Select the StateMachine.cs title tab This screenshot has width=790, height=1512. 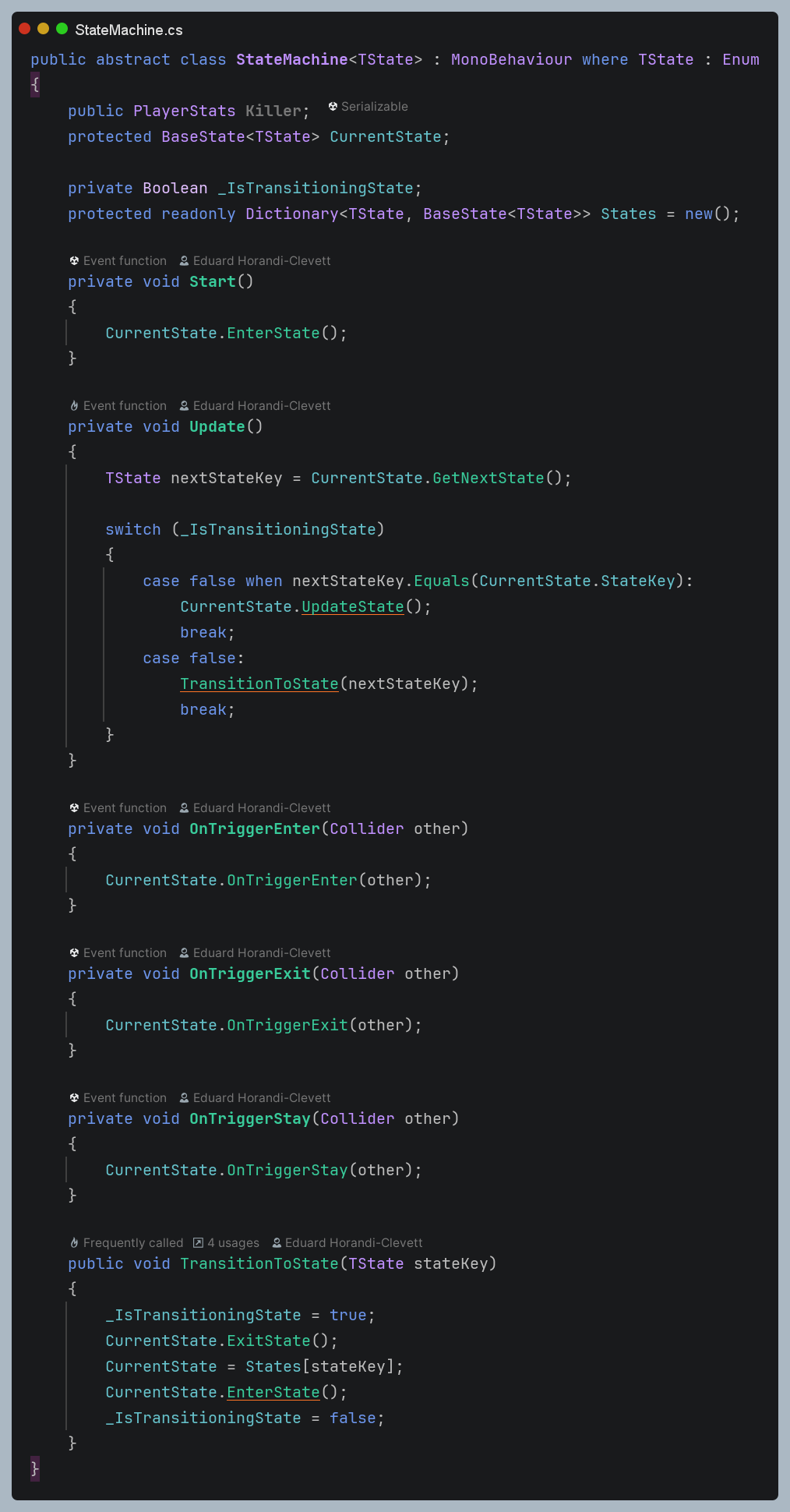point(129,30)
